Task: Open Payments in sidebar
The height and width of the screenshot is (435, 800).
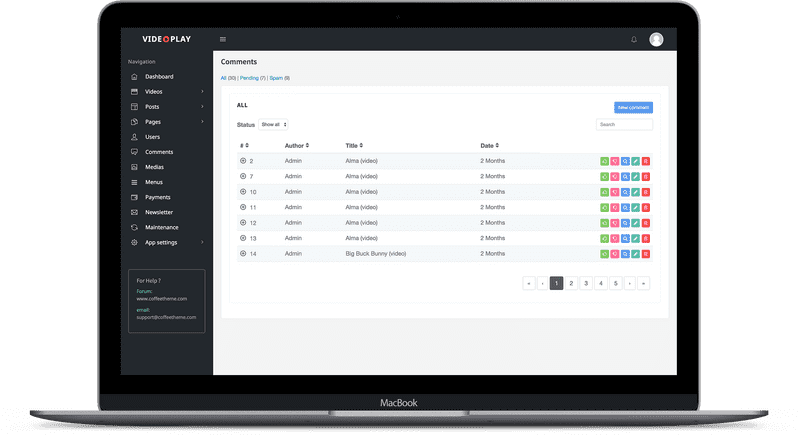Action: coord(158,197)
